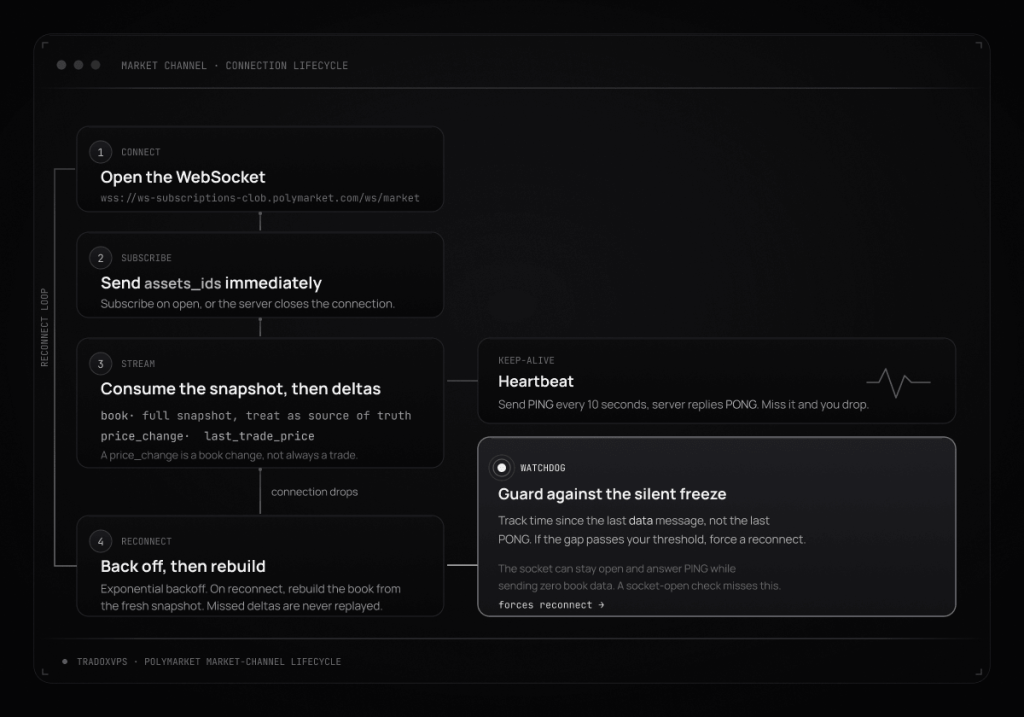Click the step 3 number badge
This screenshot has width=1024, height=717.
pos(101,364)
